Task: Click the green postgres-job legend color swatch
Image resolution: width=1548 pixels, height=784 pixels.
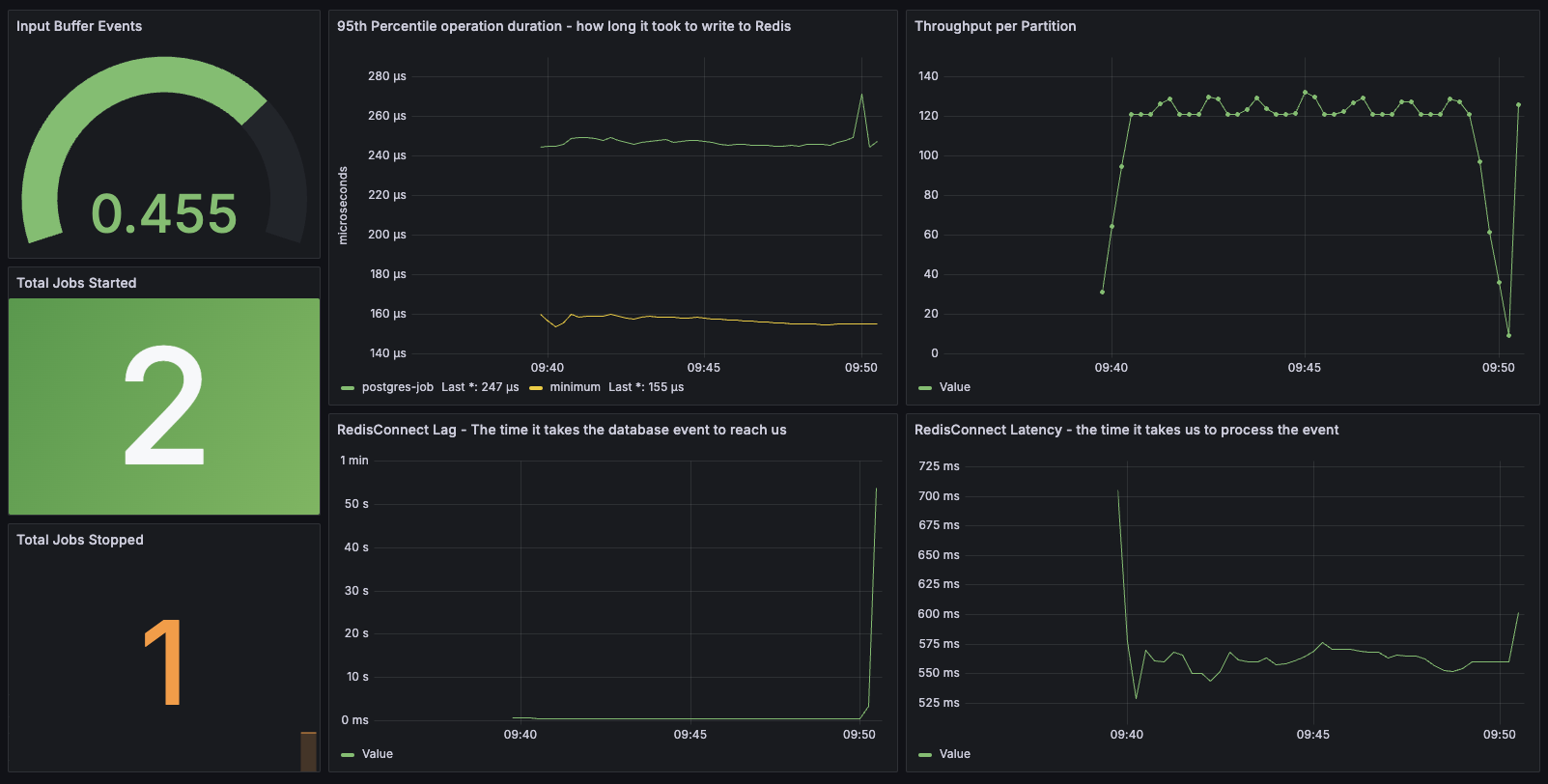Action: 348,388
